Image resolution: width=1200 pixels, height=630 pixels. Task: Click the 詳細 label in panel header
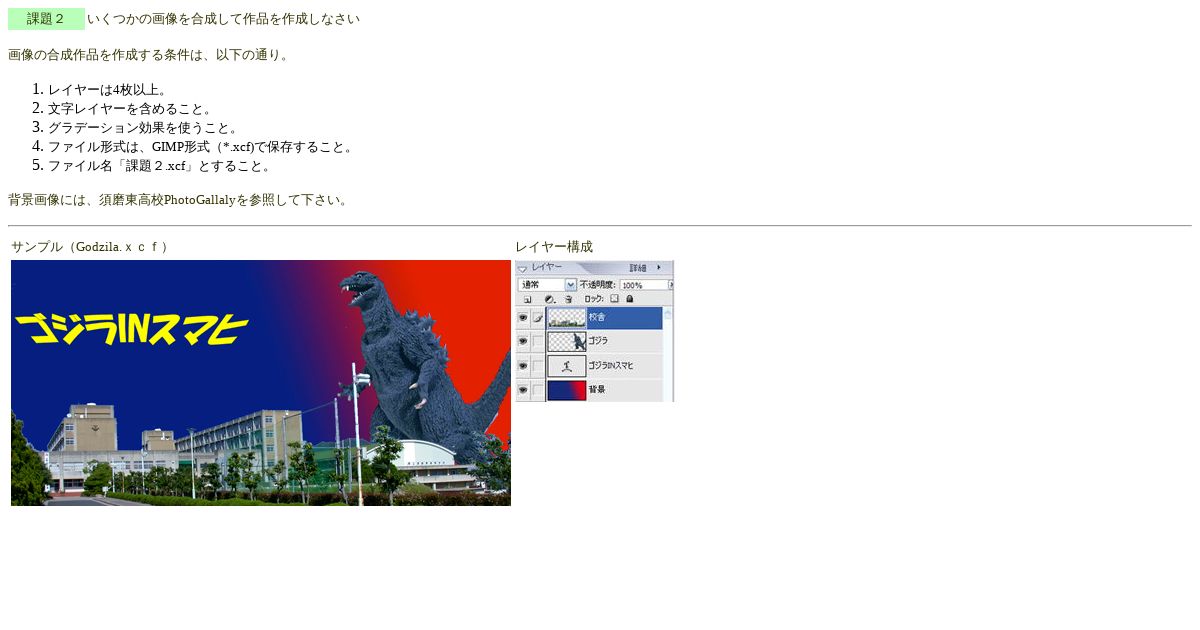[638, 268]
